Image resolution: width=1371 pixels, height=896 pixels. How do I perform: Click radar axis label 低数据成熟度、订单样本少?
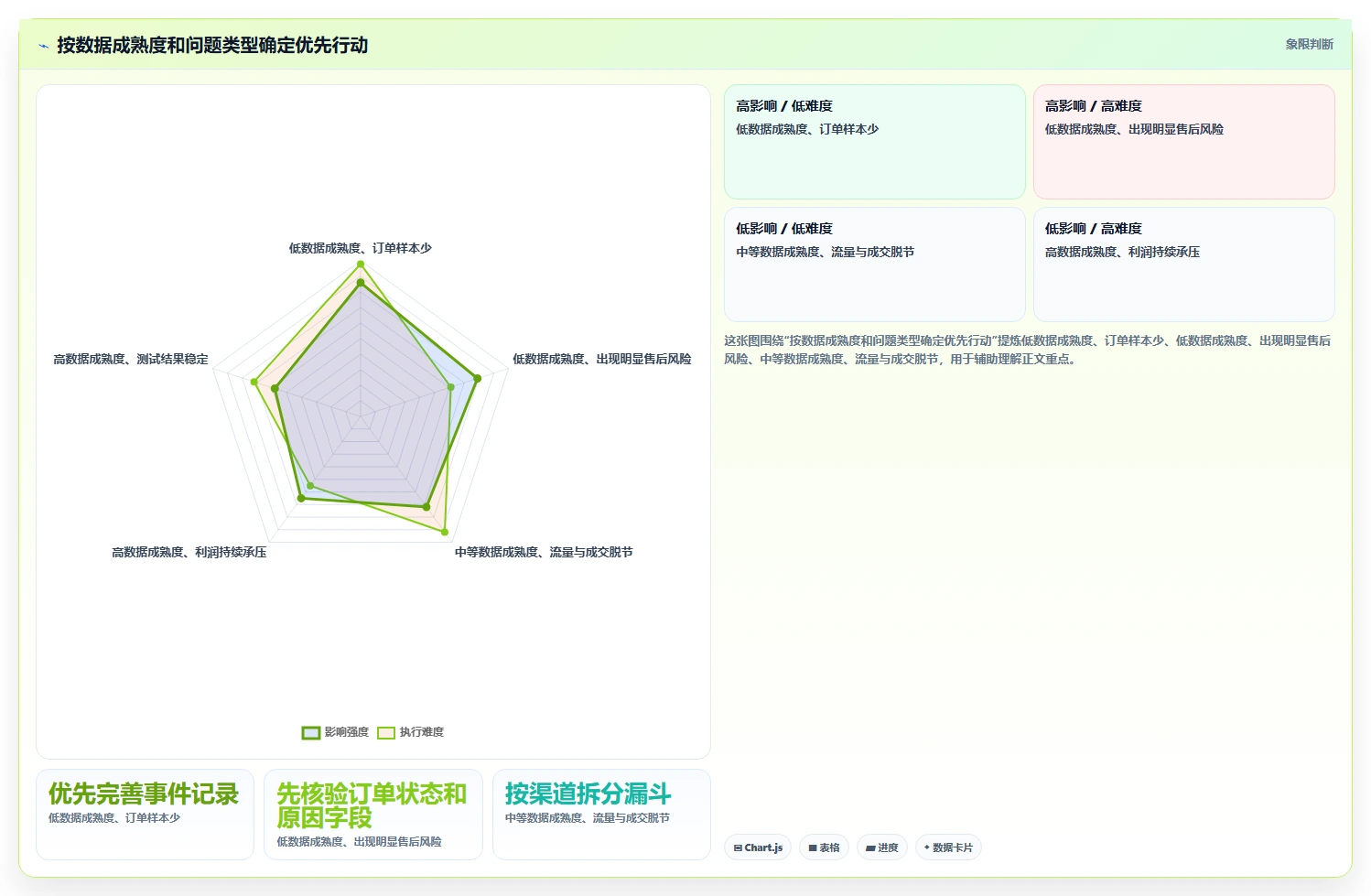(361, 248)
